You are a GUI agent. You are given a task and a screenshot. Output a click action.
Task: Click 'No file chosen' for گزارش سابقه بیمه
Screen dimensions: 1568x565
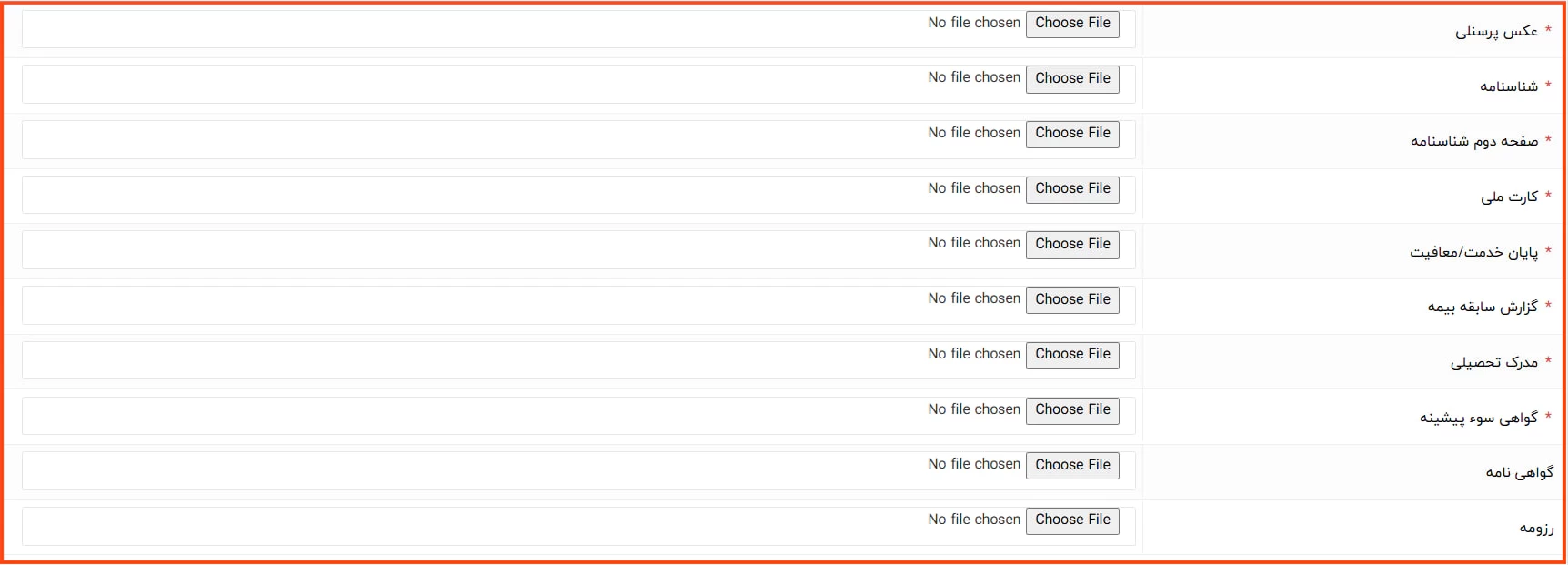pos(974,298)
